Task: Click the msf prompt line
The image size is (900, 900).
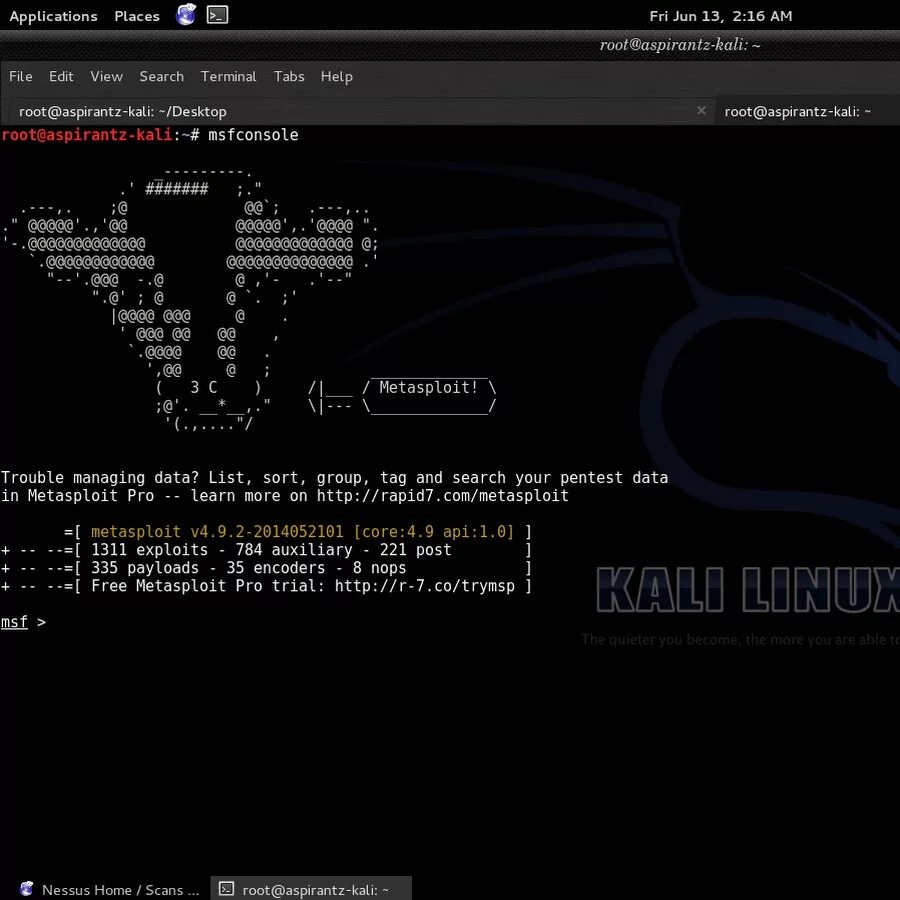Action: [23, 622]
